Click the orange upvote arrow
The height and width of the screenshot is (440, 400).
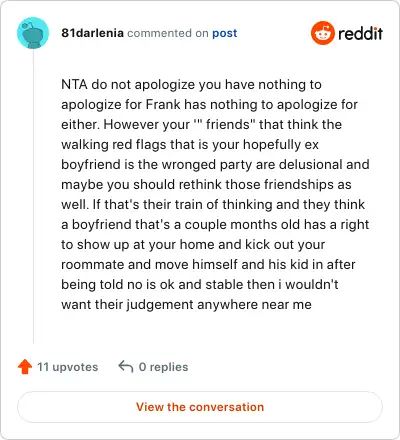coord(25,367)
